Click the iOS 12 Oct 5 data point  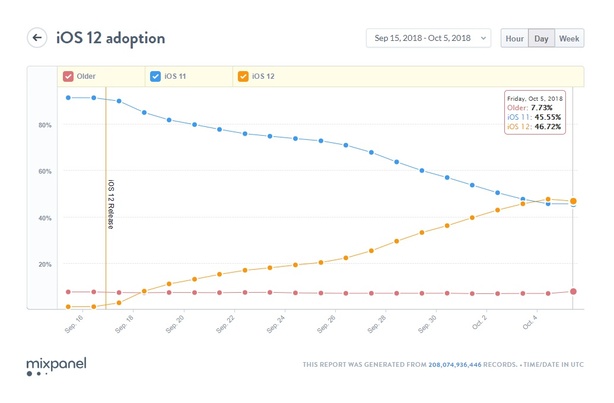click(573, 201)
